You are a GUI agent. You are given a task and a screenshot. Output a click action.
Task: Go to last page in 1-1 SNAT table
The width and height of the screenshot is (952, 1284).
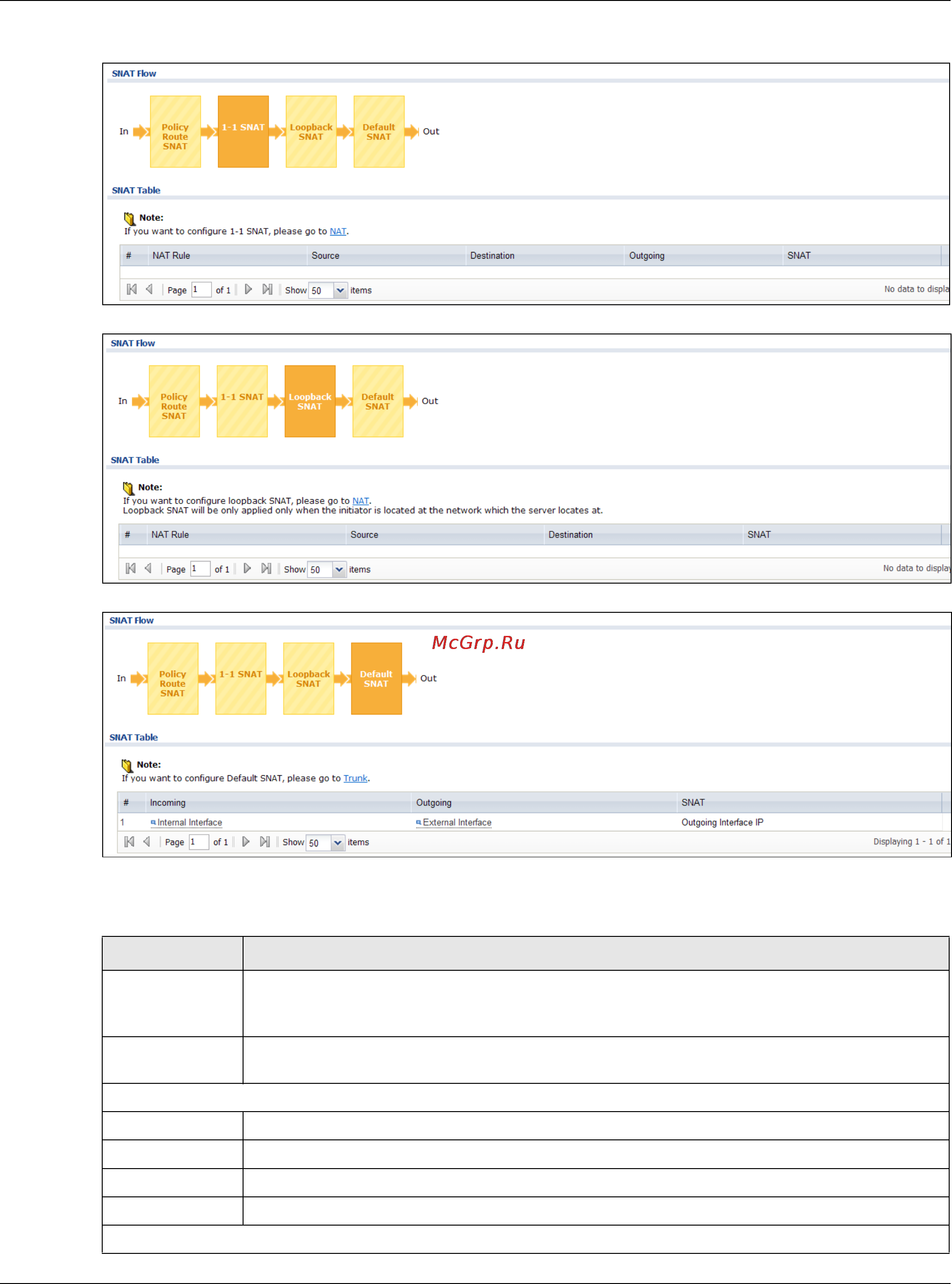268,289
